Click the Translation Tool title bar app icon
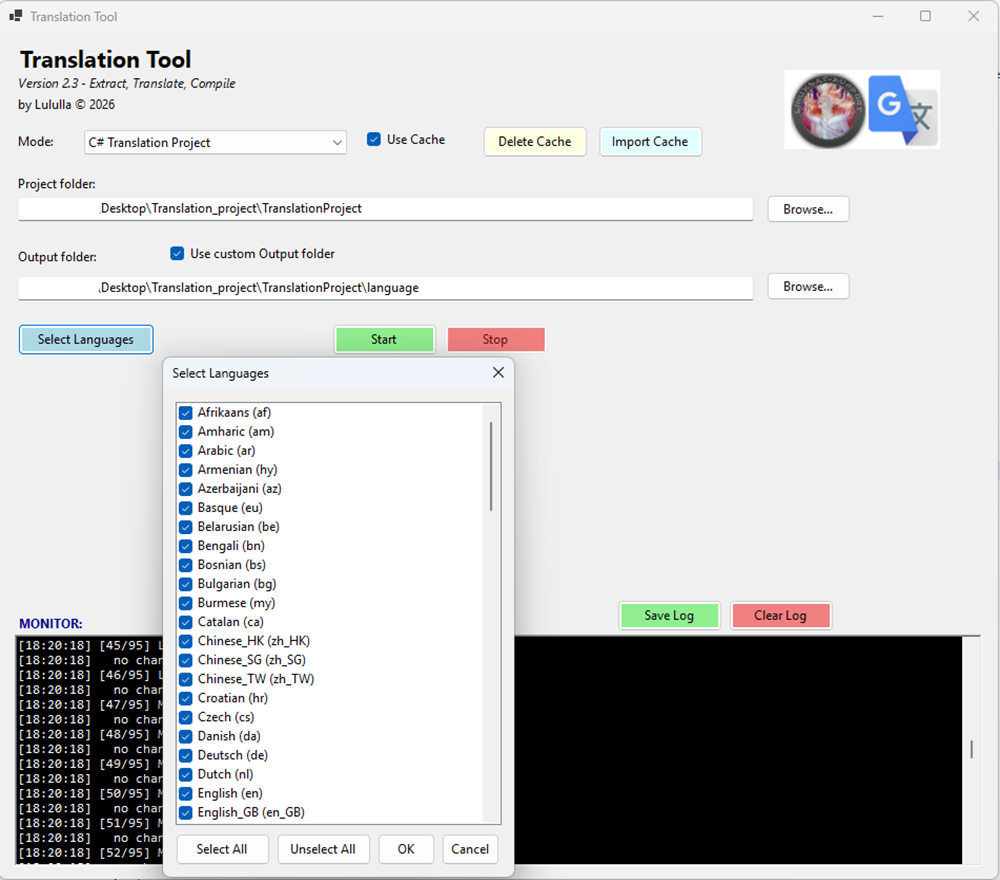This screenshot has width=1000, height=880. pyautogui.click(x=15, y=16)
